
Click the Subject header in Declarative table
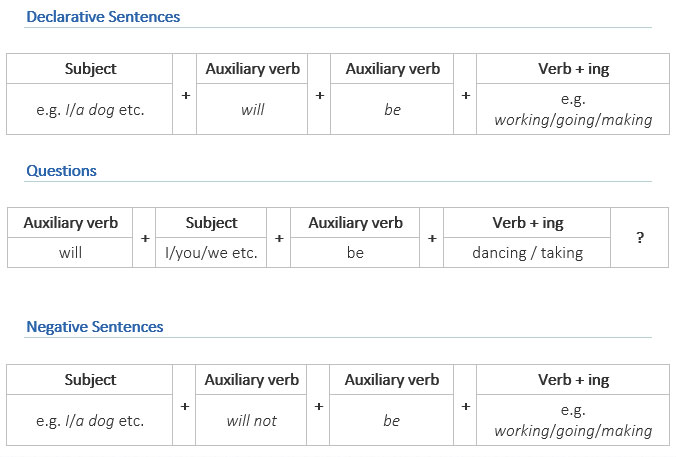[x=90, y=69]
